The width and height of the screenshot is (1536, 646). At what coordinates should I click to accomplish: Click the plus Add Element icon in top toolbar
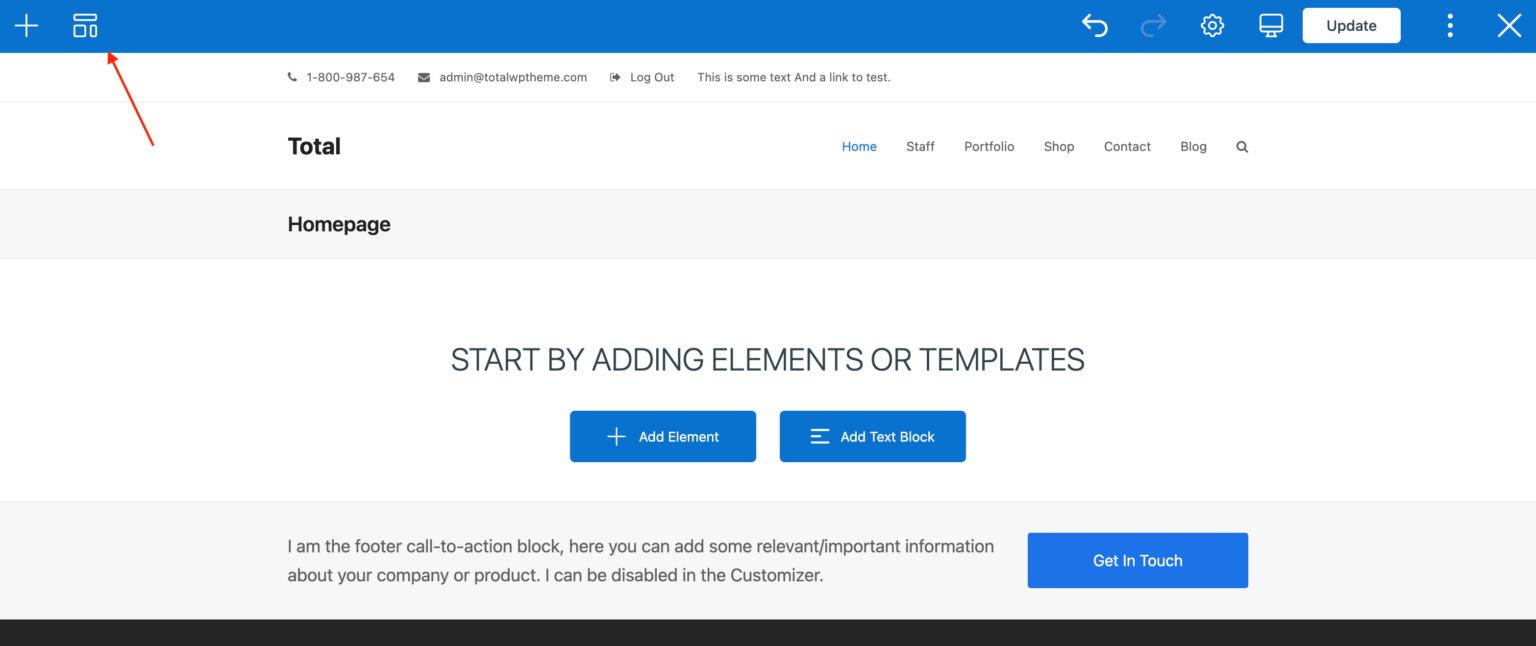[26, 26]
